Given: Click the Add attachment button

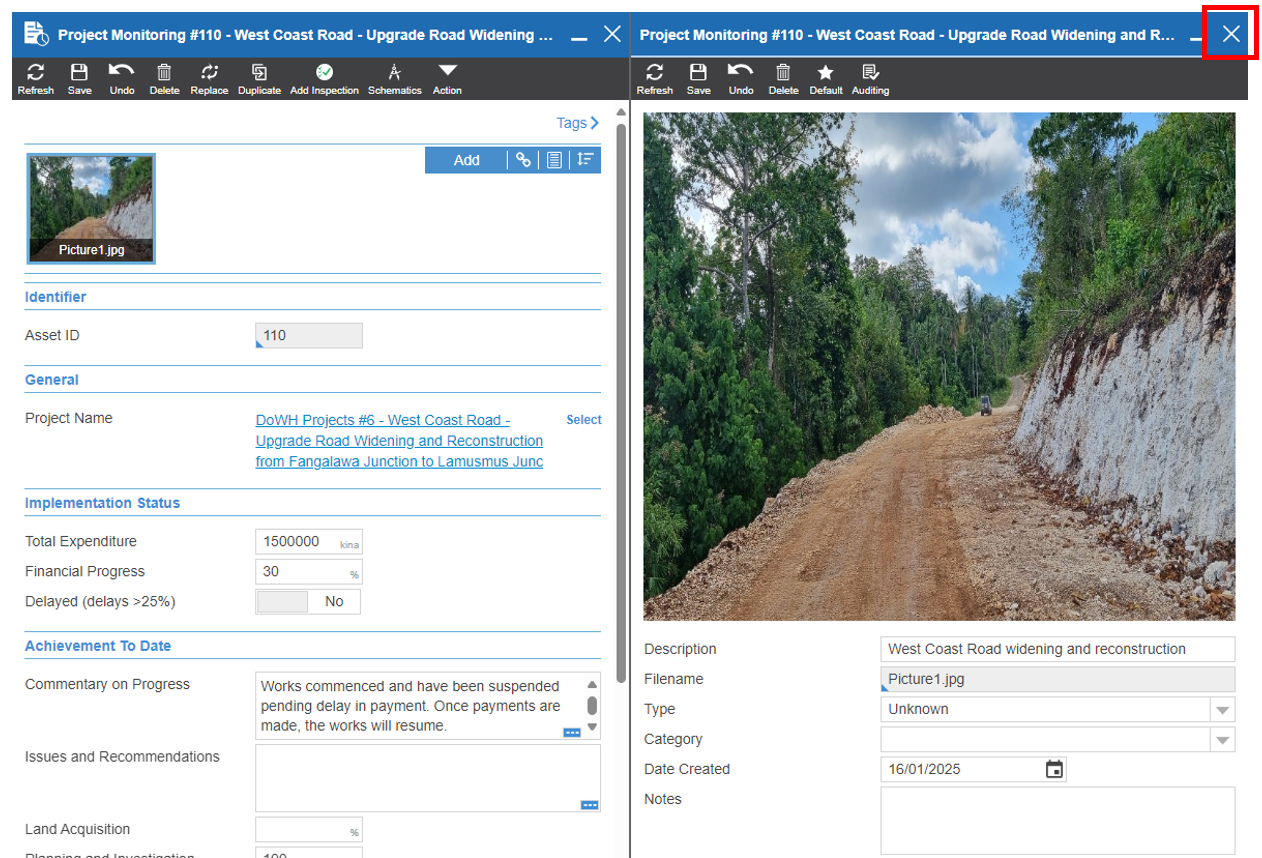Looking at the screenshot, I should pyautogui.click(x=466, y=160).
